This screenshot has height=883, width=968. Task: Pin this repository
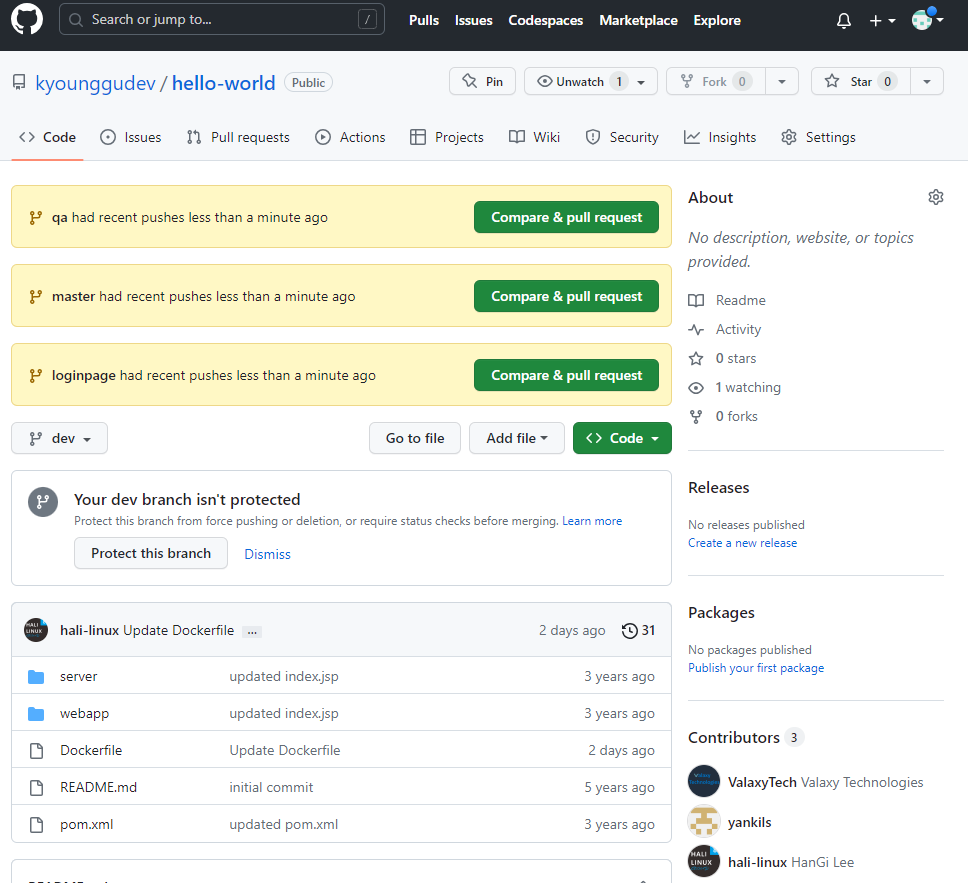click(482, 82)
